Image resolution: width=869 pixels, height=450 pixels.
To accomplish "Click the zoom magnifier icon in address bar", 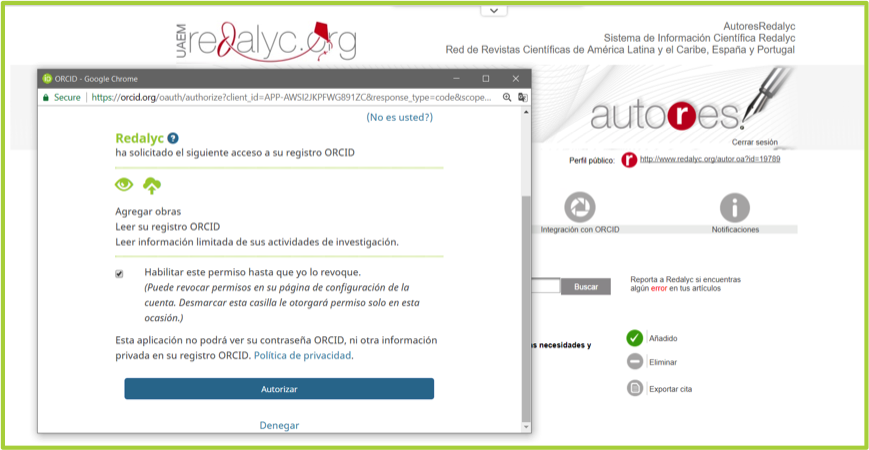I will (x=507, y=98).
